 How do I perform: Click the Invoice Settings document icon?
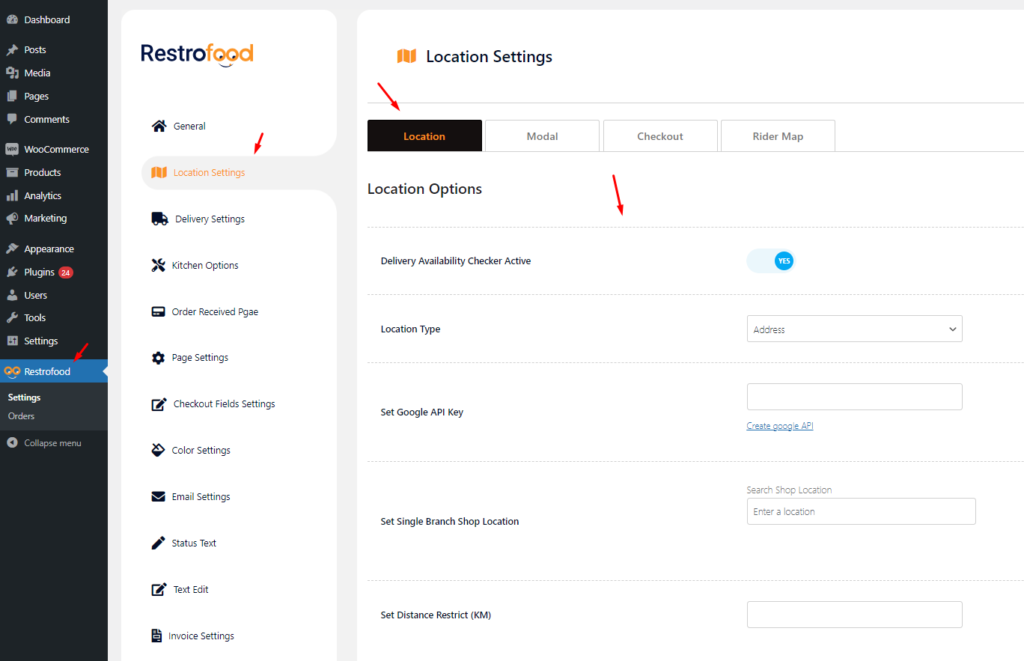[157, 636]
